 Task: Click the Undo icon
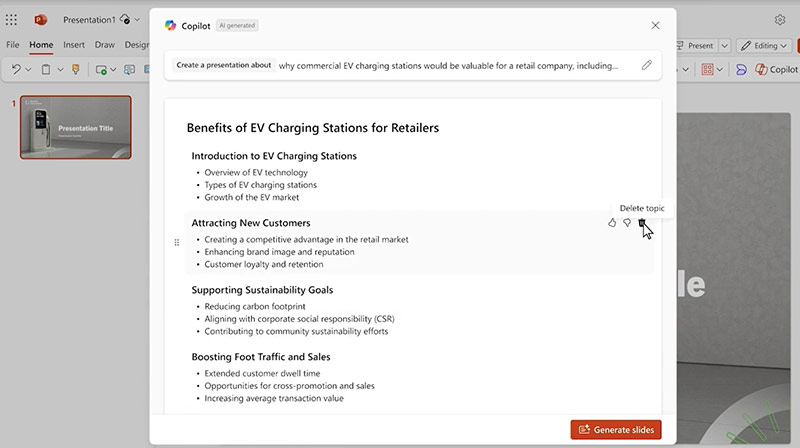[16, 69]
